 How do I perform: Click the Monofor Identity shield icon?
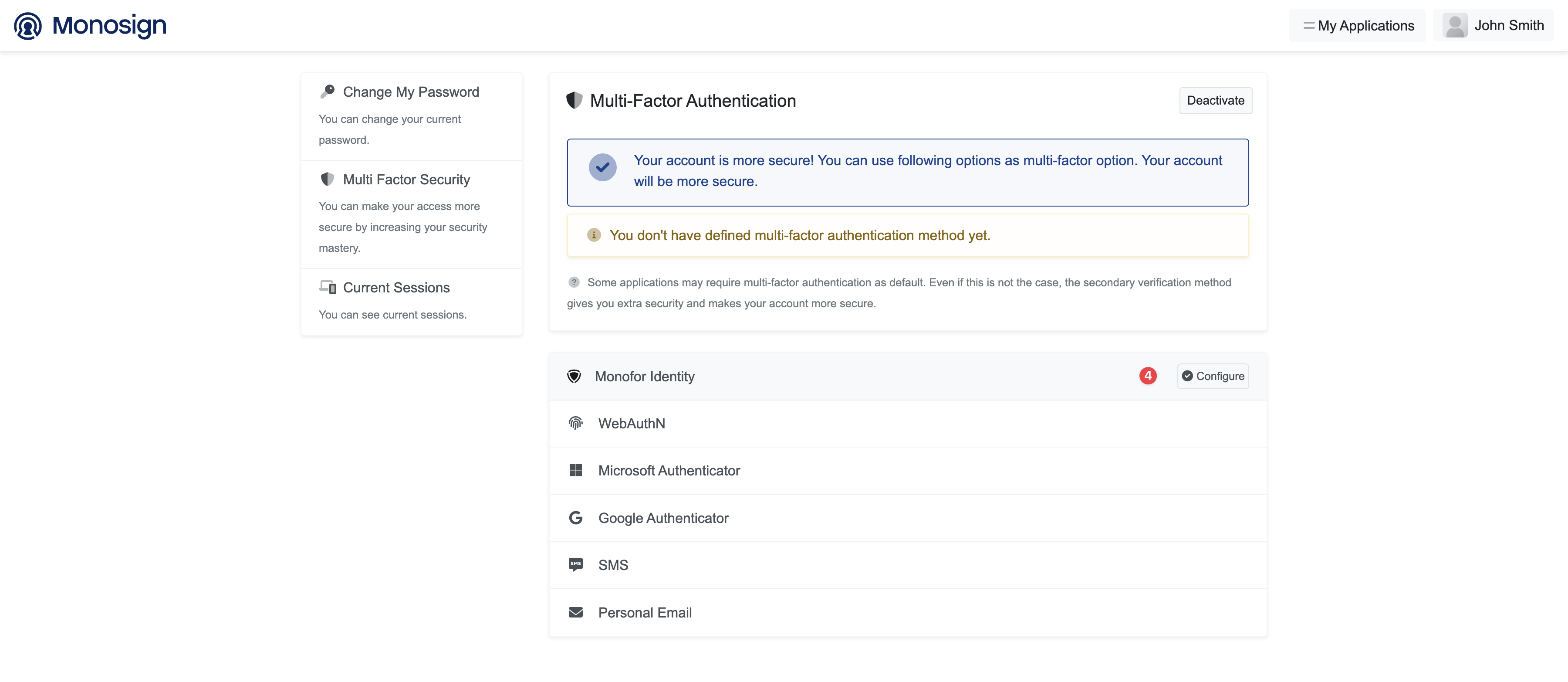point(574,376)
